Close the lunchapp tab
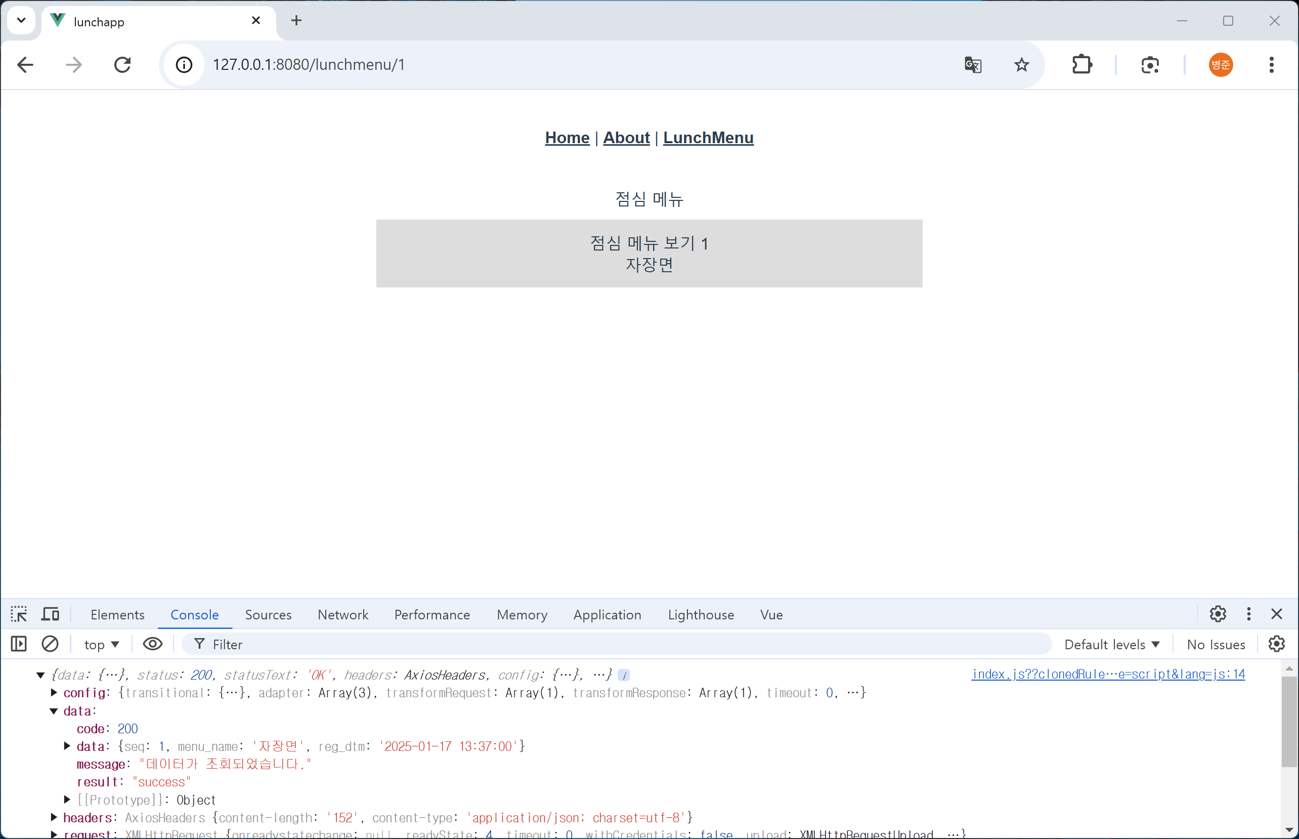1299x839 pixels. (256, 20)
